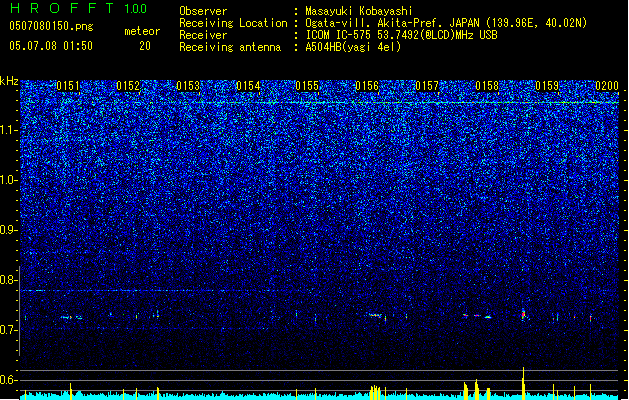Click the 1.0 kHz axis label
This screenshot has height=400, width=629.
pos(9,180)
